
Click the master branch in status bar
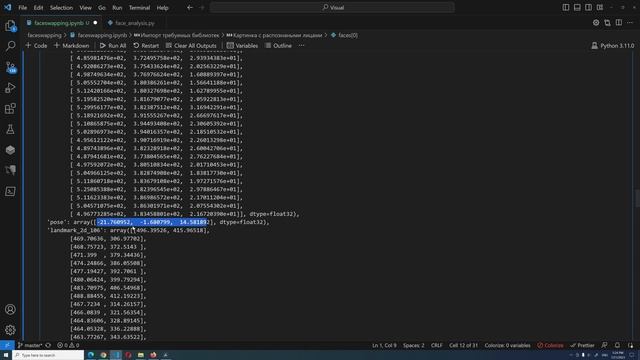point(29,345)
